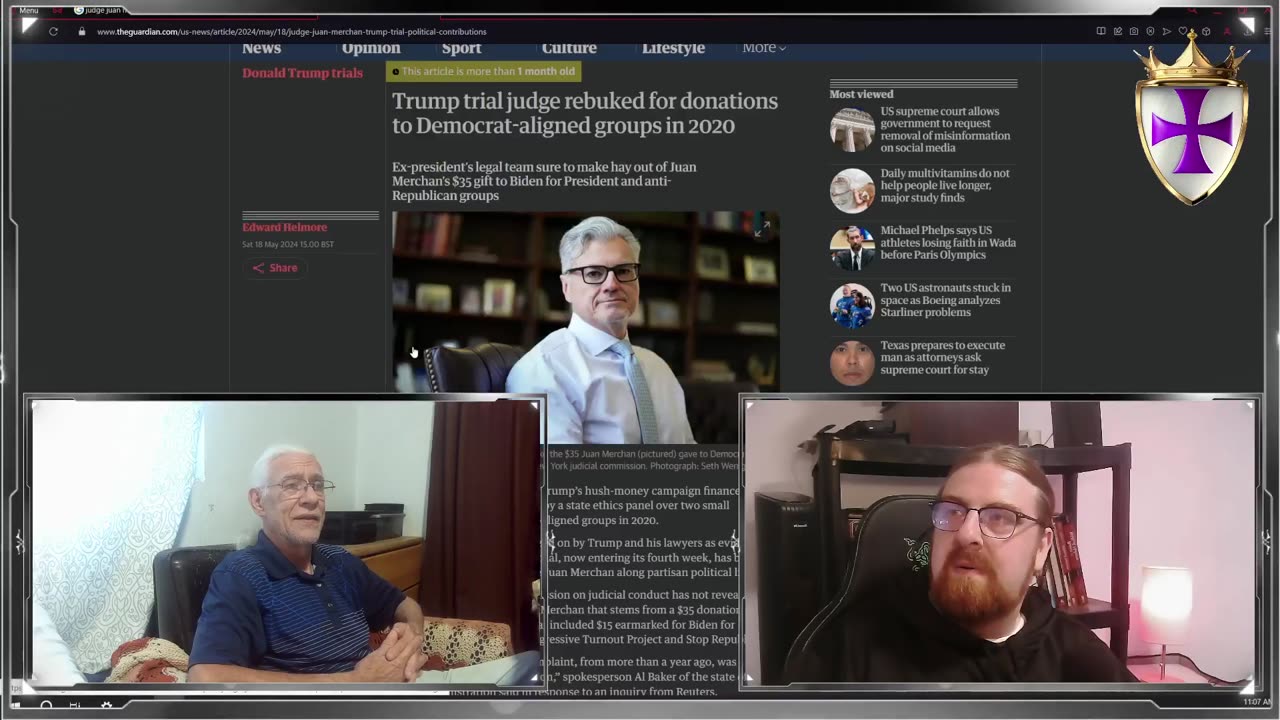Open the reader mode book icon
This screenshot has height=720, width=1280.
(x=1101, y=31)
